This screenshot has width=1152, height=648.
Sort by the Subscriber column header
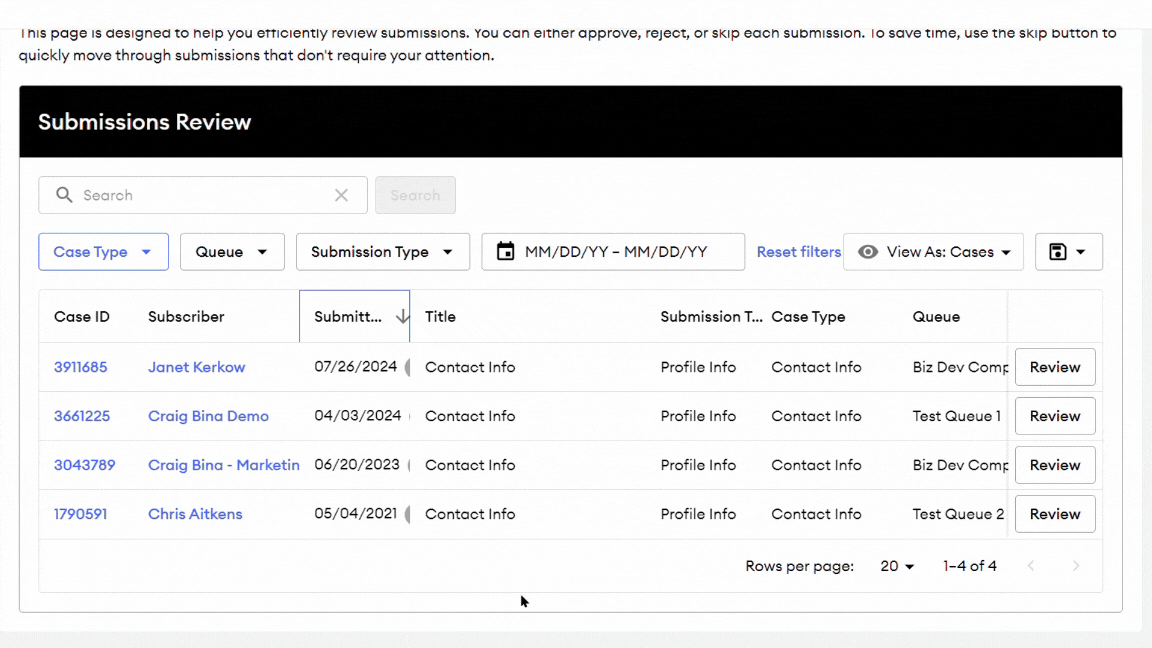click(x=186, y=317)
